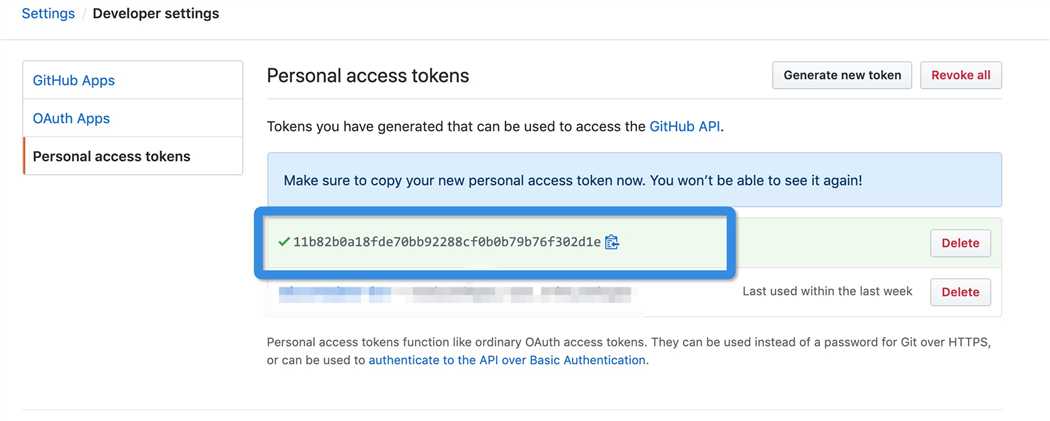Screen dimensions: 1050x421
Task: Click the green checkmark beside the token
Action: point(284,242)
